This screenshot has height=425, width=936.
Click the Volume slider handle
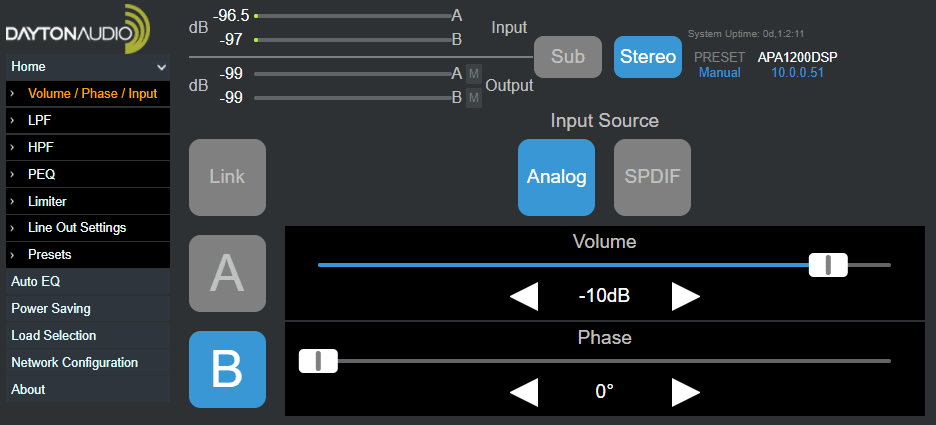[x=828, y=264]
